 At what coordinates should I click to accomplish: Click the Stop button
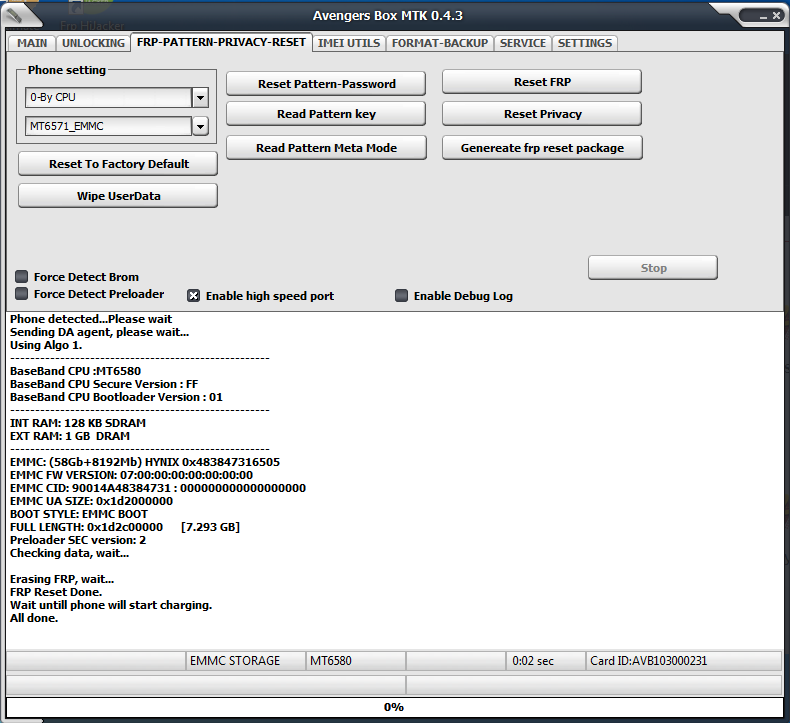[x=653, y=268]
